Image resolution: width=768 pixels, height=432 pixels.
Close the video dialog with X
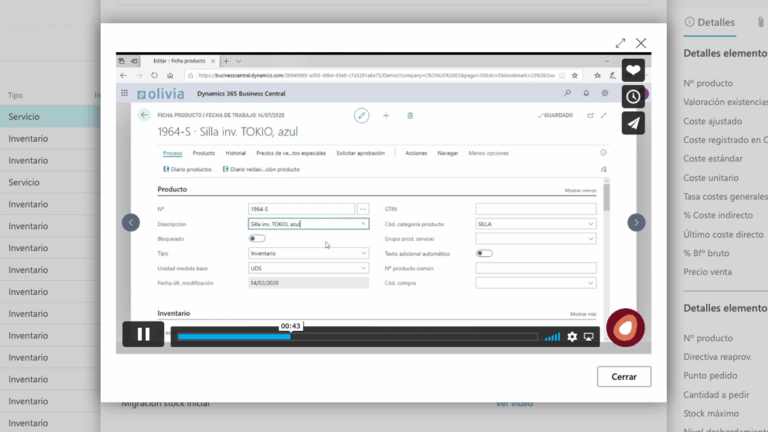pyautogui.click(x=641, y=43)
